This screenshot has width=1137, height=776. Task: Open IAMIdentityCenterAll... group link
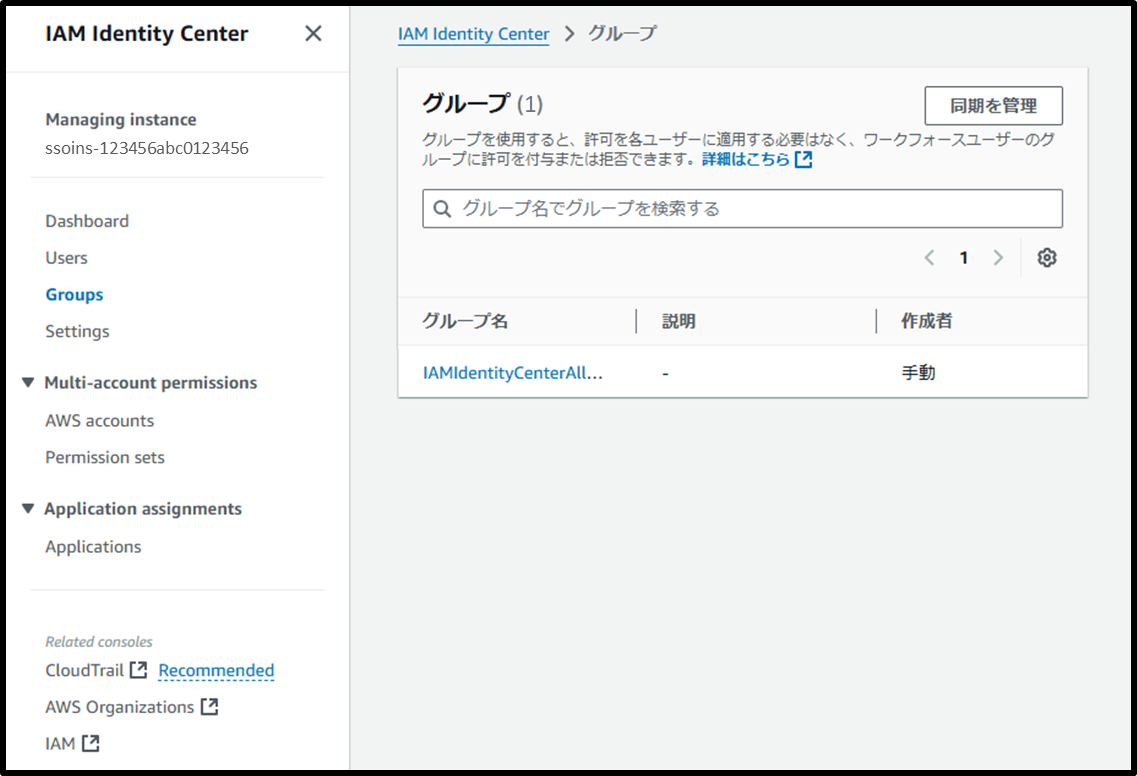click(513, 373)
